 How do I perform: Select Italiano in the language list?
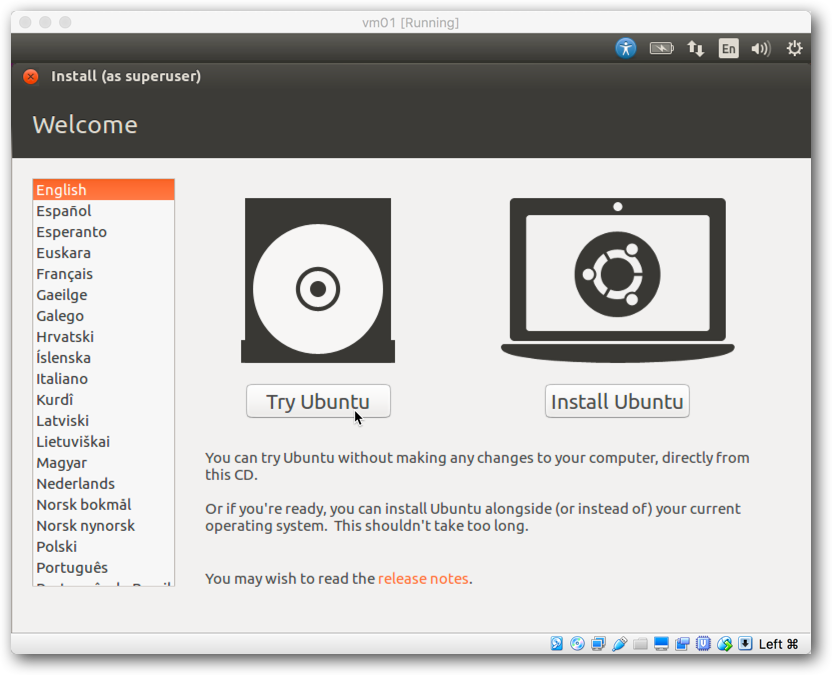click(x=103, y=379)
